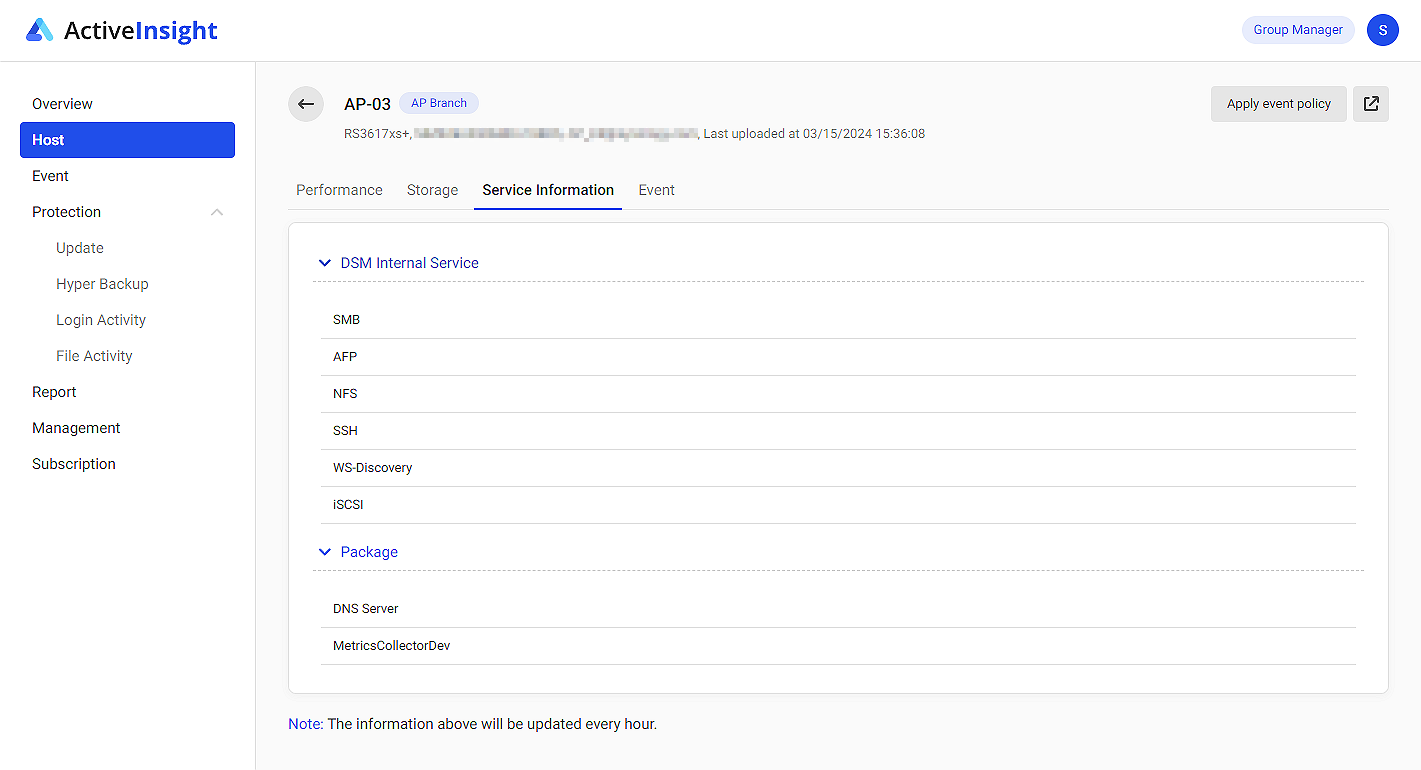Open the Management section
The image size is (1421, 770).
(x=76, y=427)
